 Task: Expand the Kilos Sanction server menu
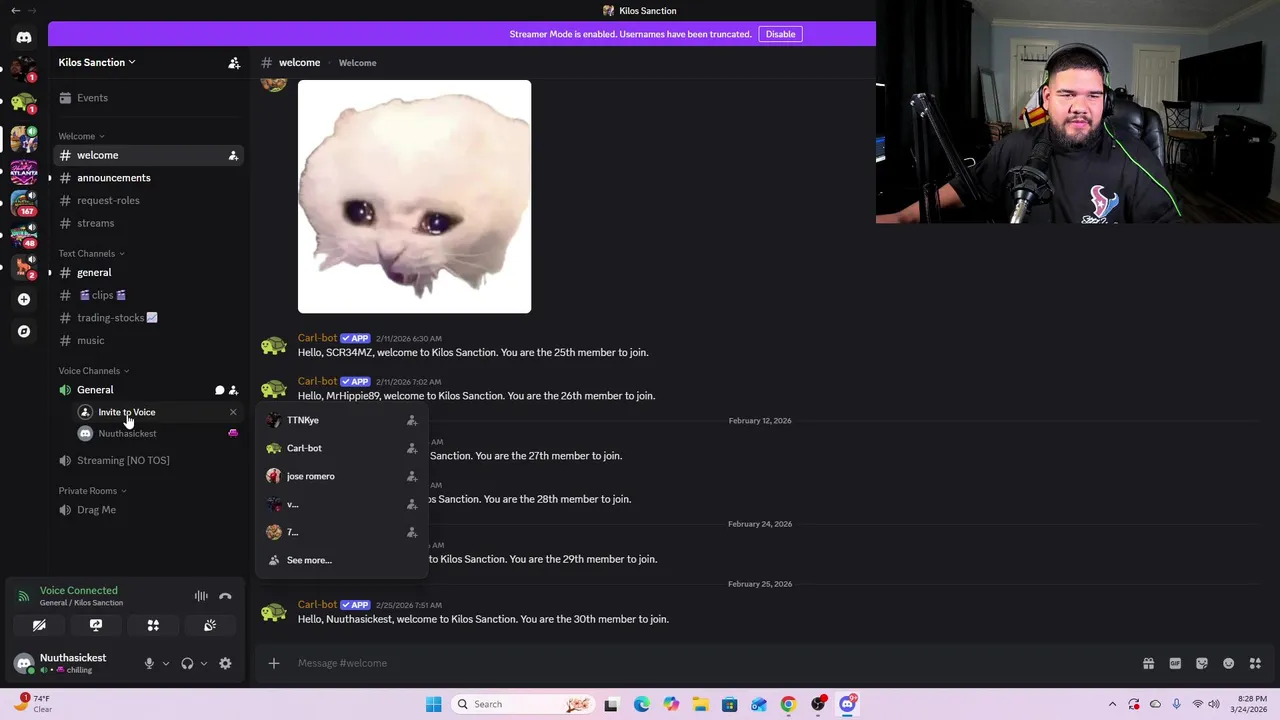coord(97,62)
